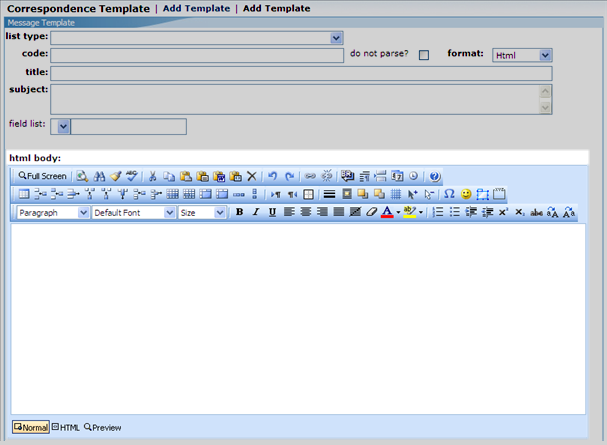The image size is (607, 445).
Task: Click the print preview magnifier icon
Action: pyautogui.click(x=82, y=176)
